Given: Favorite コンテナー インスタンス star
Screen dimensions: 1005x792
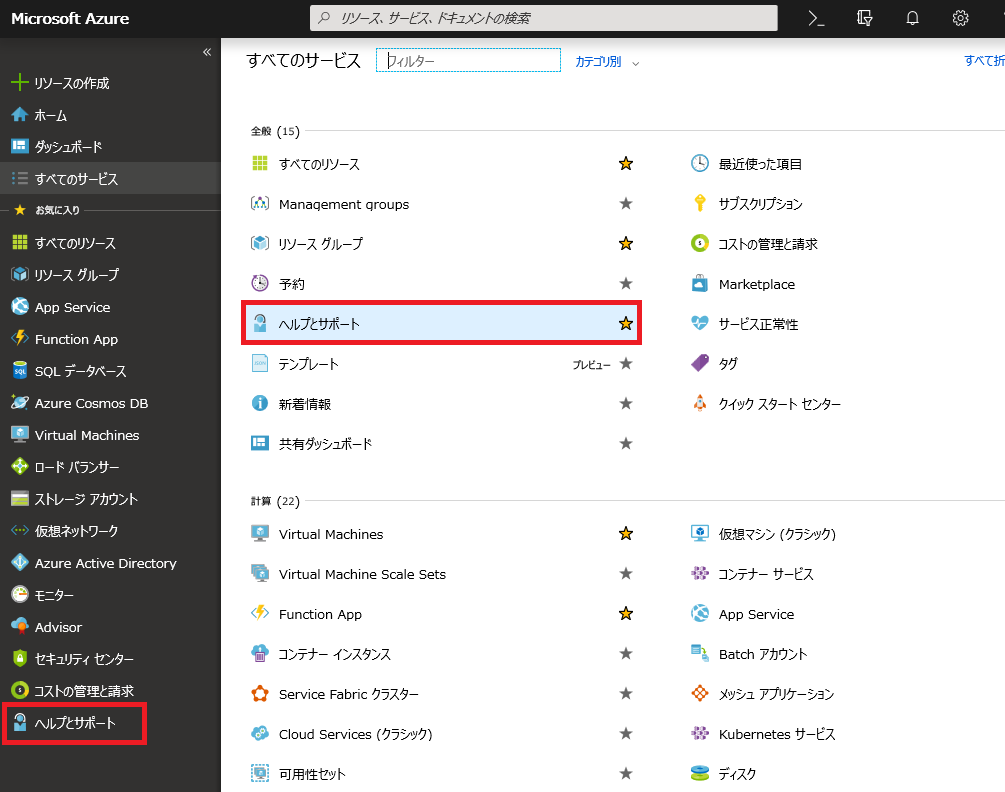Looking at the screenshot, I should point(626,654).
